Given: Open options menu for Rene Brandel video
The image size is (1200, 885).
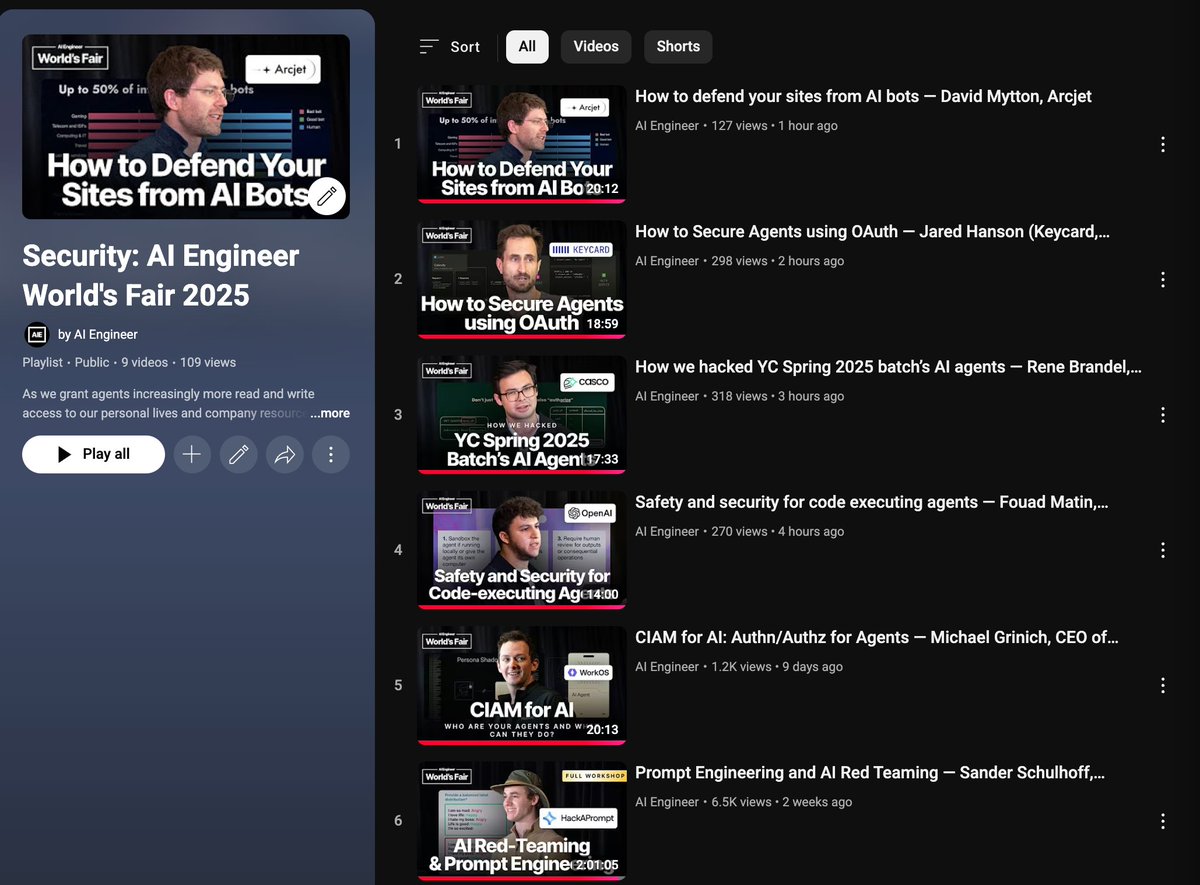Looking at the screenshot, I should pyautogui.click(x=1162, y=414).
